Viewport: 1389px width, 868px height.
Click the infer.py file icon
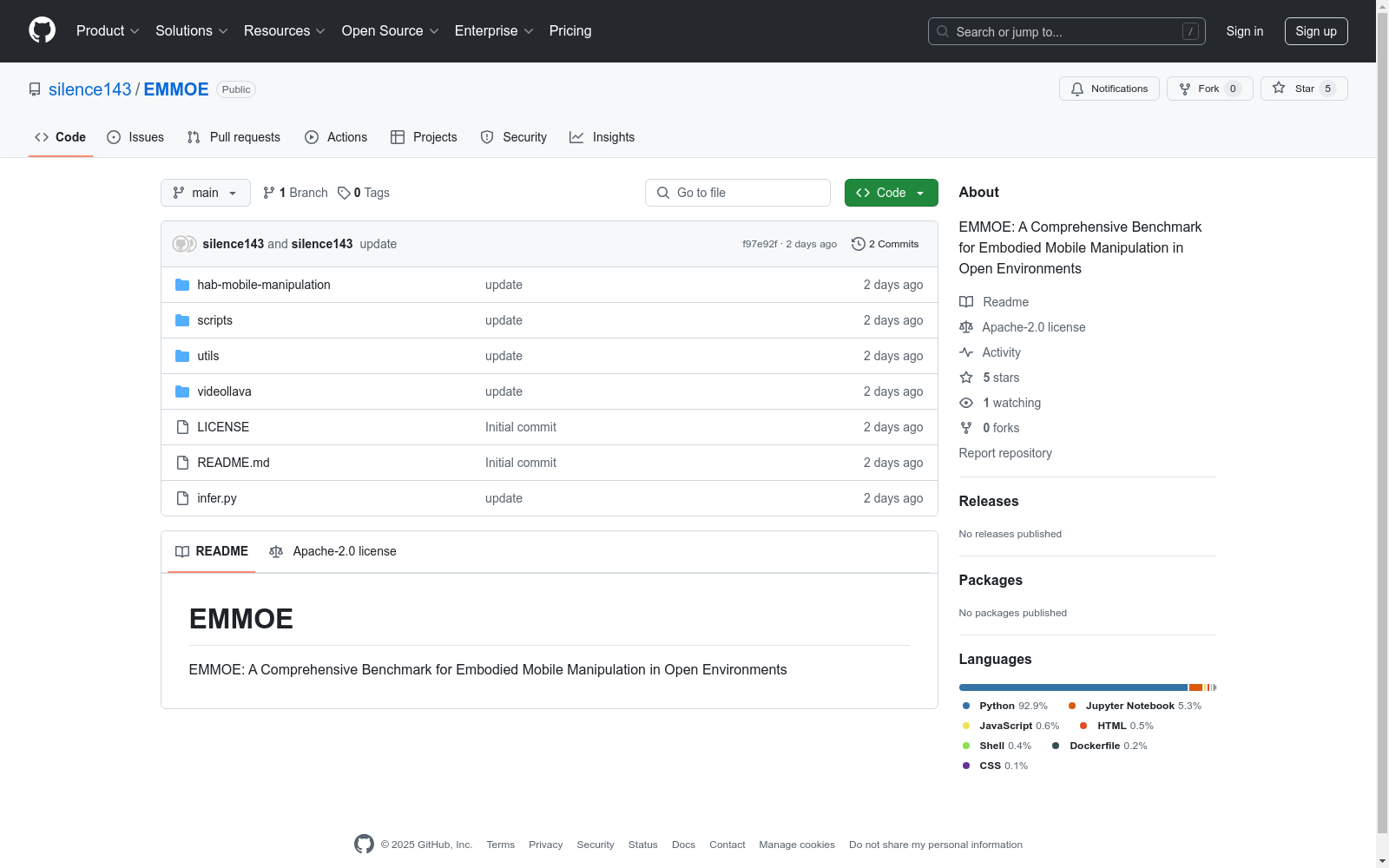click(x=182, y=498)
